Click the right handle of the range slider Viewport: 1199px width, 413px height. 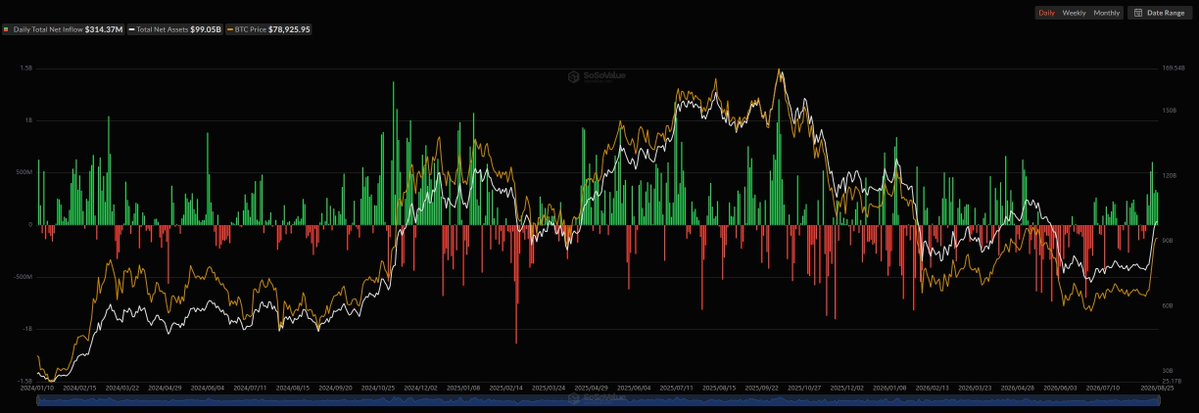(1159, 402)
